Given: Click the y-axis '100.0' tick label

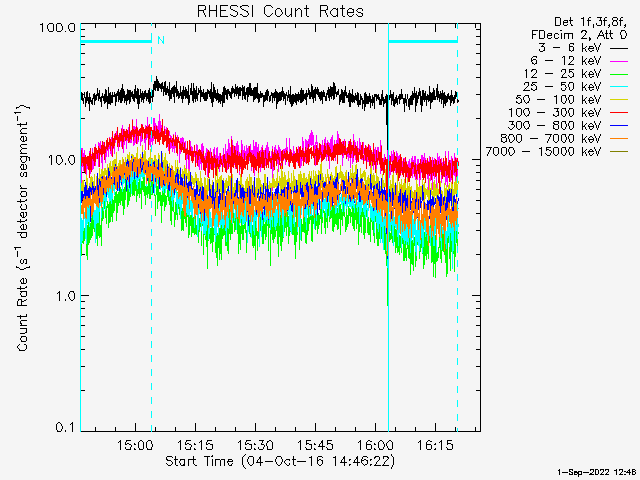Looking at the screenshot, I should tap(58, 28).
